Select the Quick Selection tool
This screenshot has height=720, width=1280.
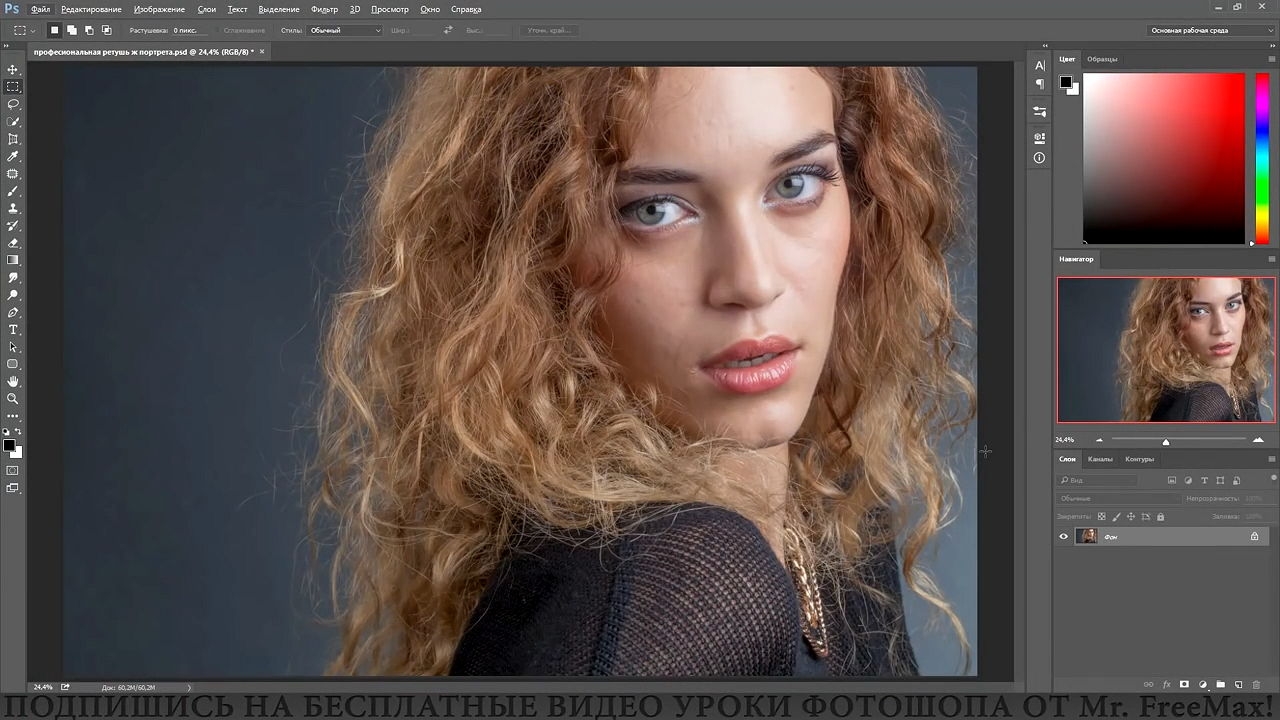[13, 122]
